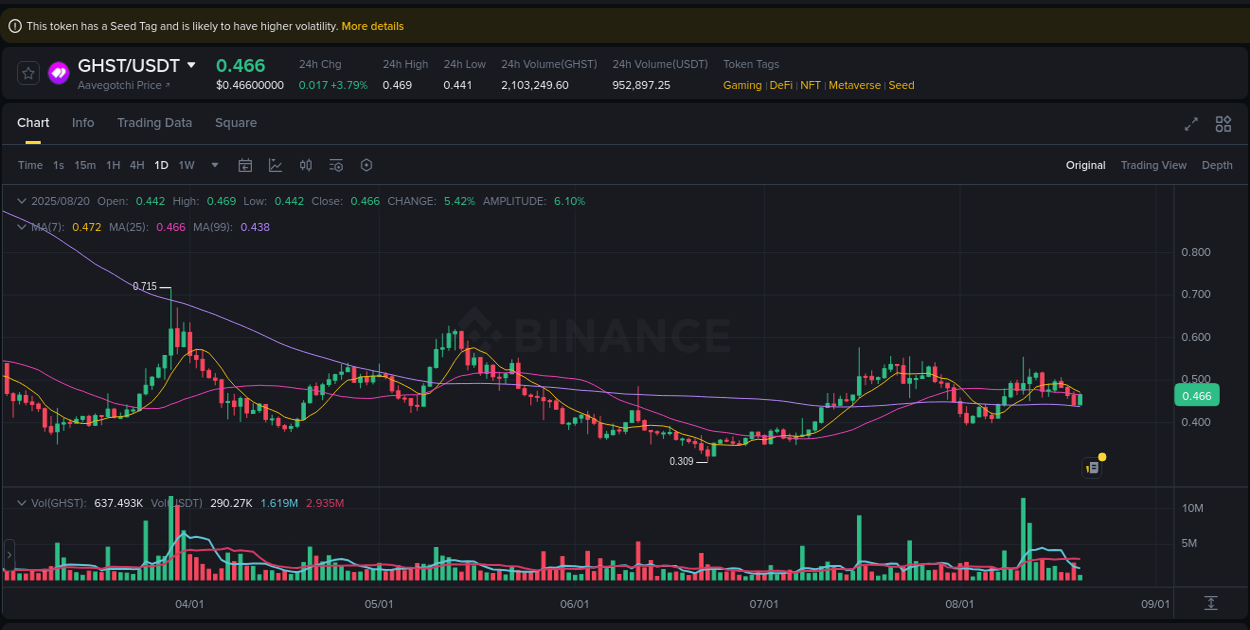This screenshot has height=630, width=1250.
Task: Select the chart edit/drawing icon
Action: point(276,165)
